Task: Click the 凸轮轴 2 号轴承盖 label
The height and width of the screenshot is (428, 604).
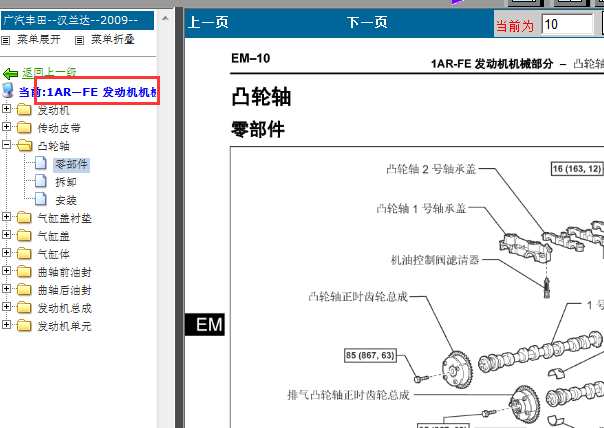Action: coord(431,169)
